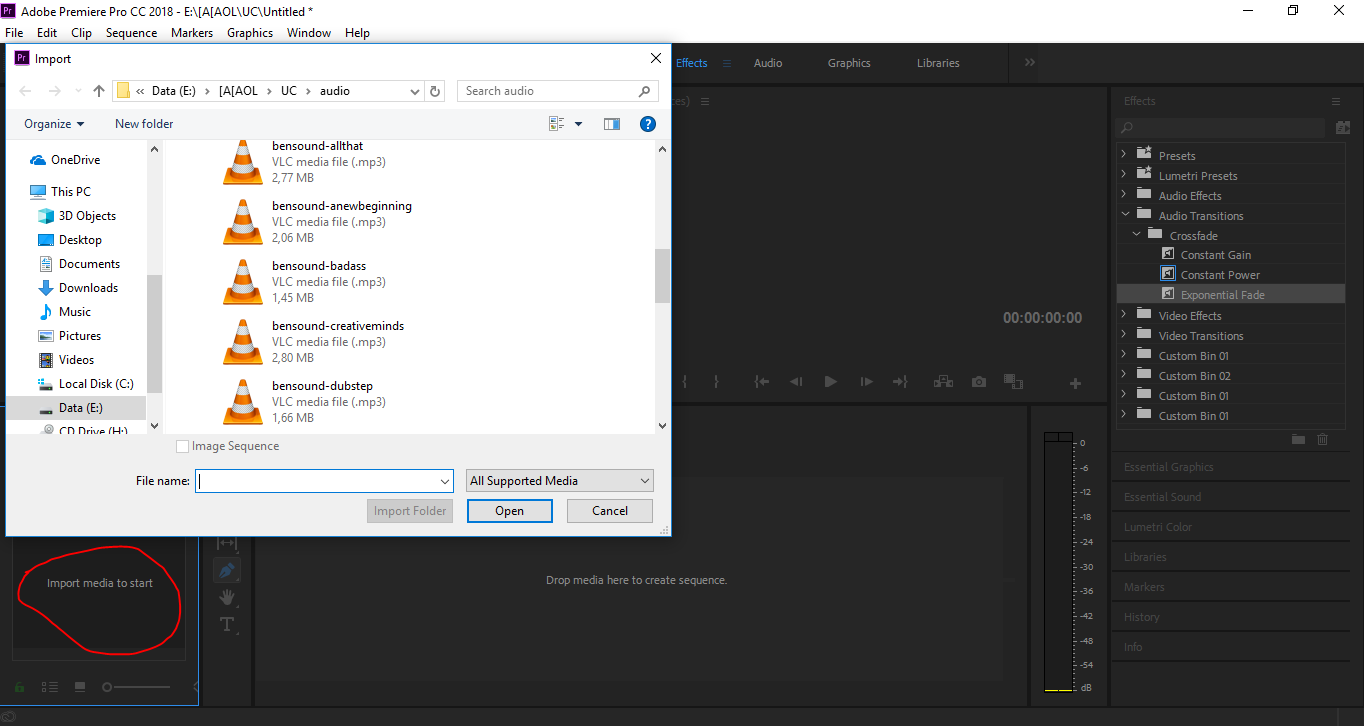Toggle Accelerated Effects filter icon

(1343, 127)
